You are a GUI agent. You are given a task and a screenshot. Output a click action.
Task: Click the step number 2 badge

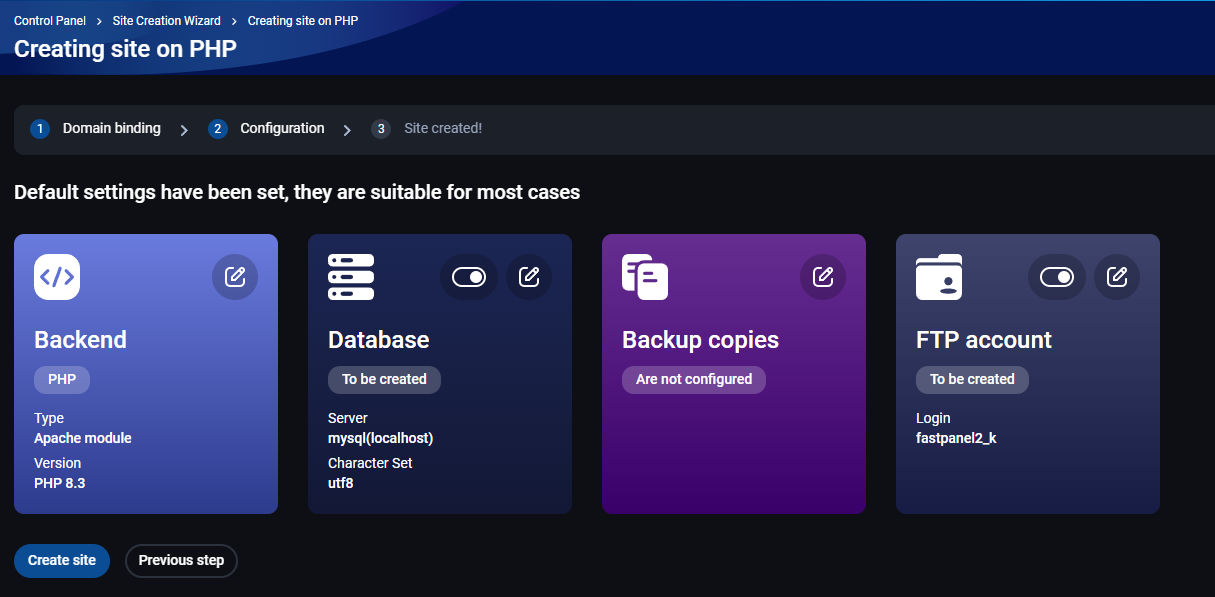pyautogui.click(x=218, y=129)
